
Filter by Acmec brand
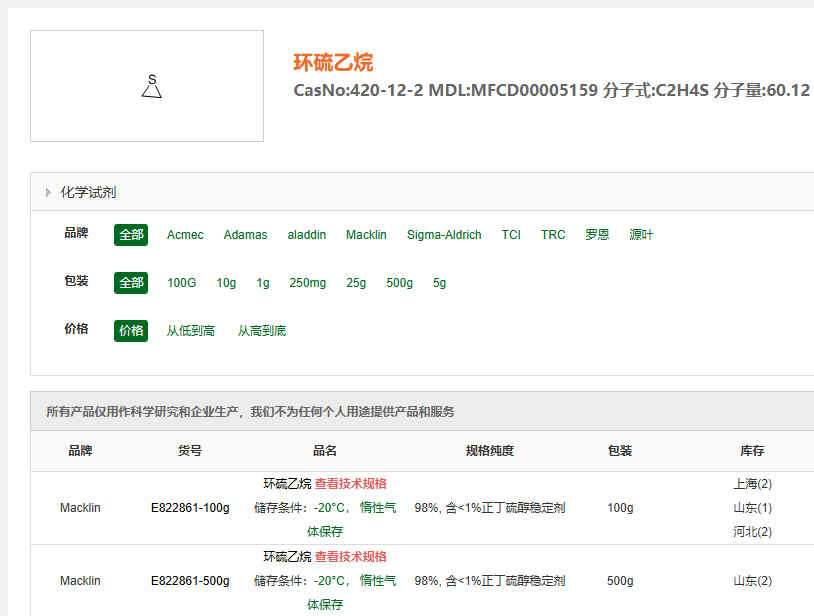pos(185,235)
